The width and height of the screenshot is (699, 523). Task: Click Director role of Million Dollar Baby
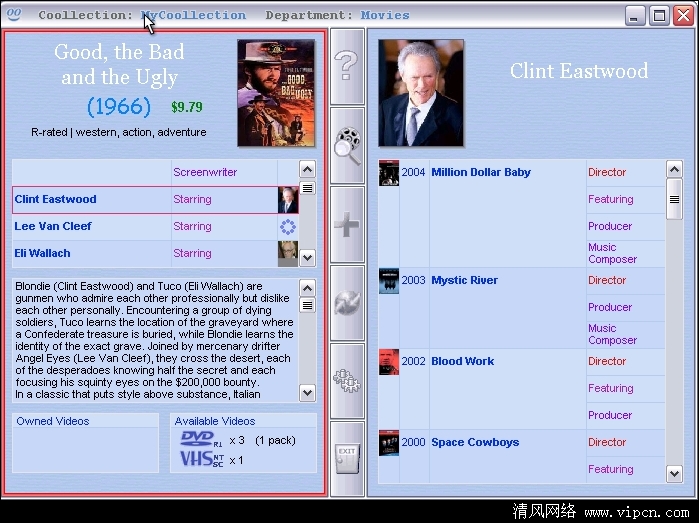(x=607, y=172)
